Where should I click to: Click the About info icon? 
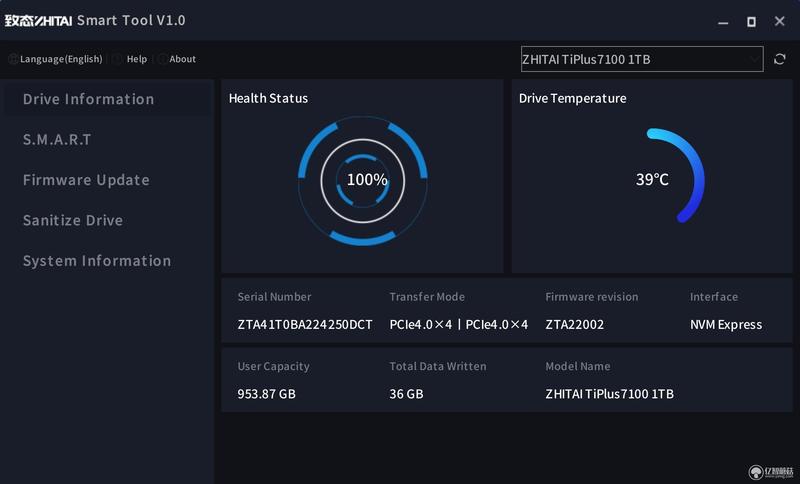(162, 59)
